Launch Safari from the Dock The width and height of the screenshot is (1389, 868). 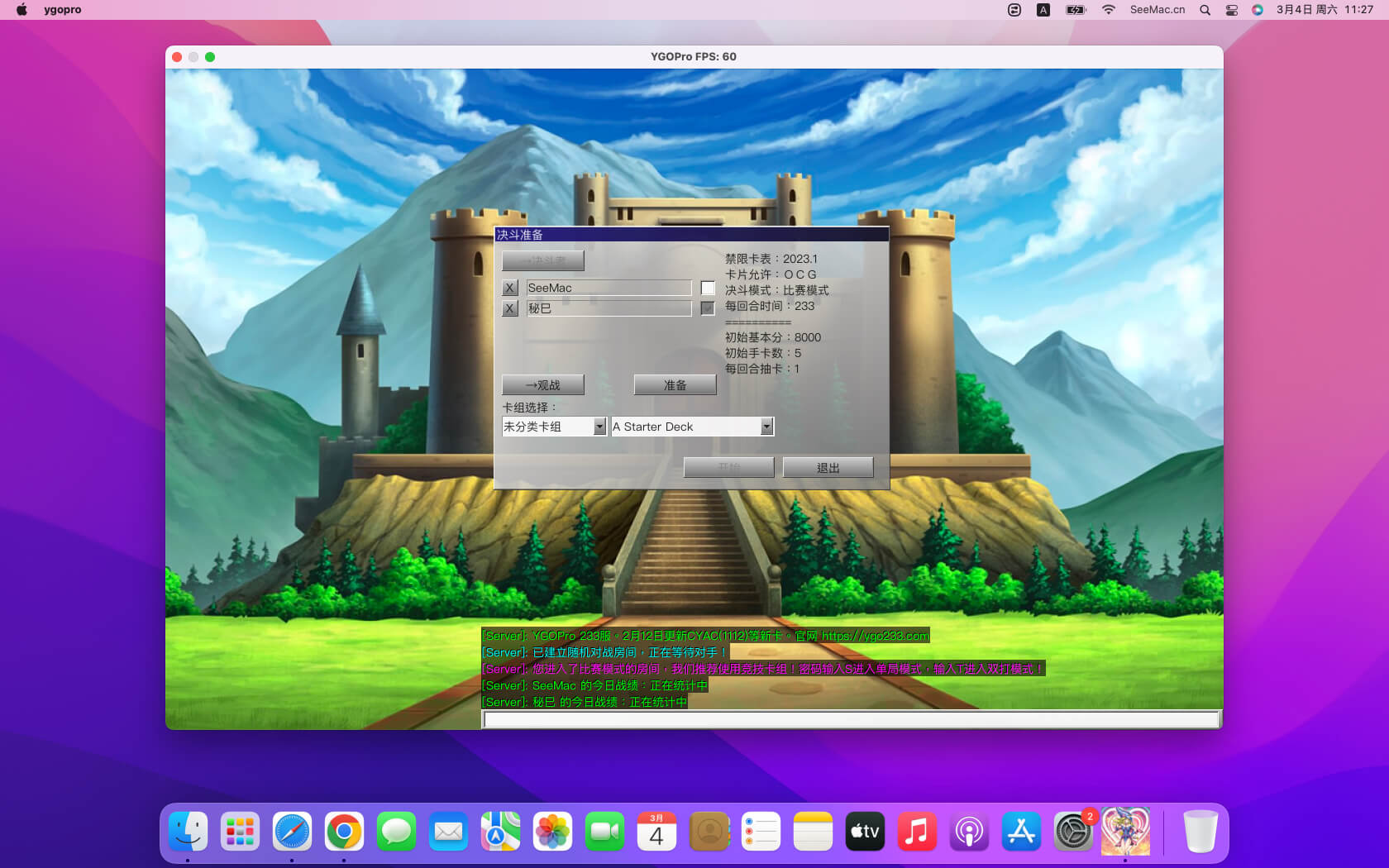point(292,832)
